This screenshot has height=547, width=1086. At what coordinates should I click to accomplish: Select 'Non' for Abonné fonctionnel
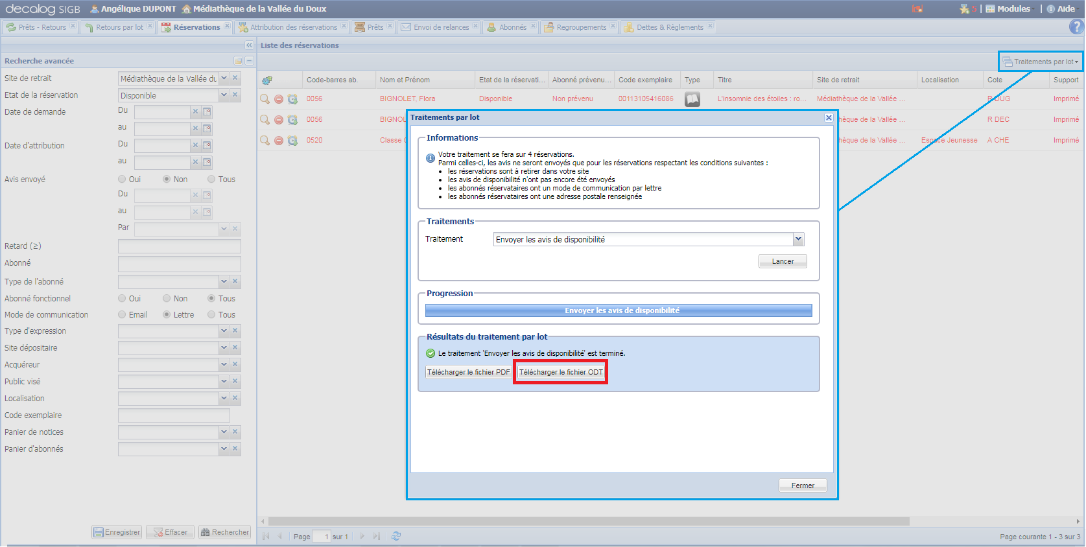(x=167, y=298)
